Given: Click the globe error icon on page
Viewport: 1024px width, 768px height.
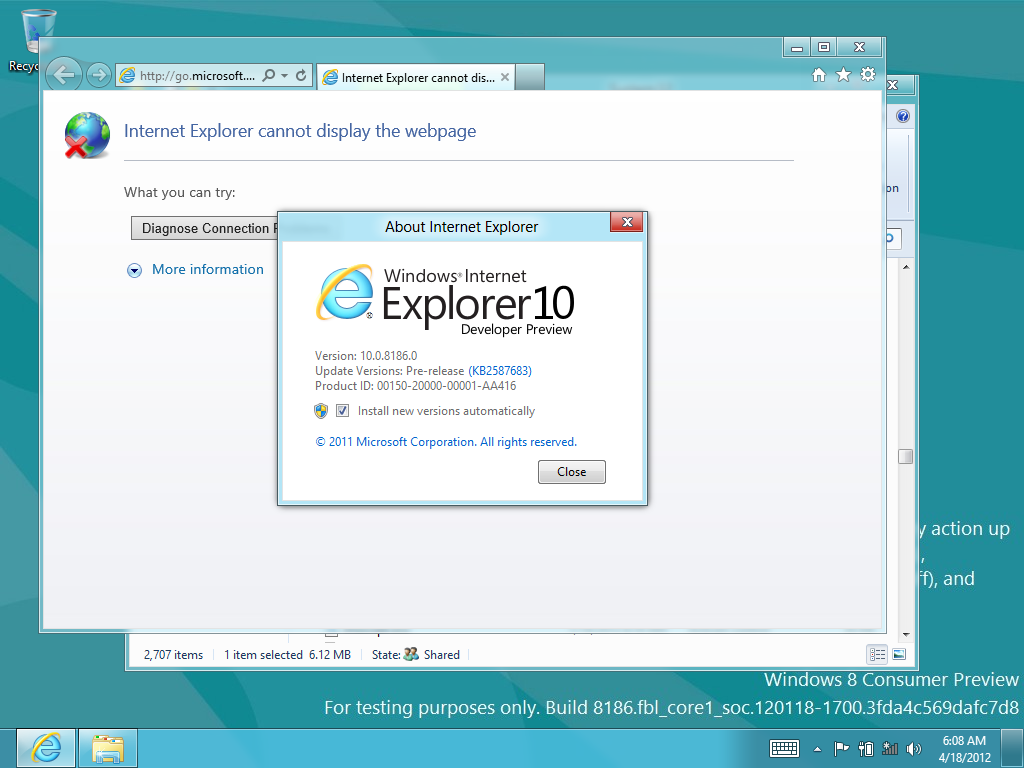Looking at the screenshot, I should tap(87, 135).
